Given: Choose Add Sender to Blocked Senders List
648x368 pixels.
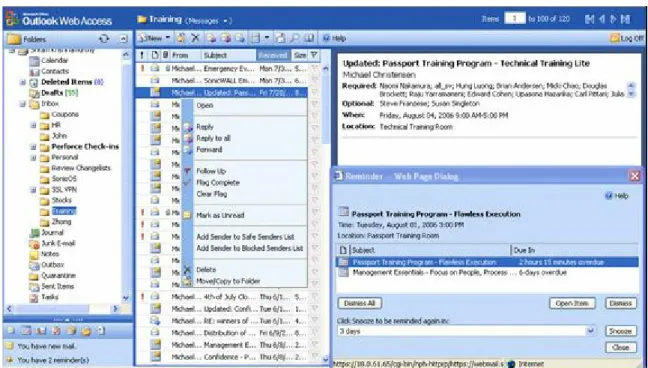Looking at the screenshot, I should coord(250,248).
